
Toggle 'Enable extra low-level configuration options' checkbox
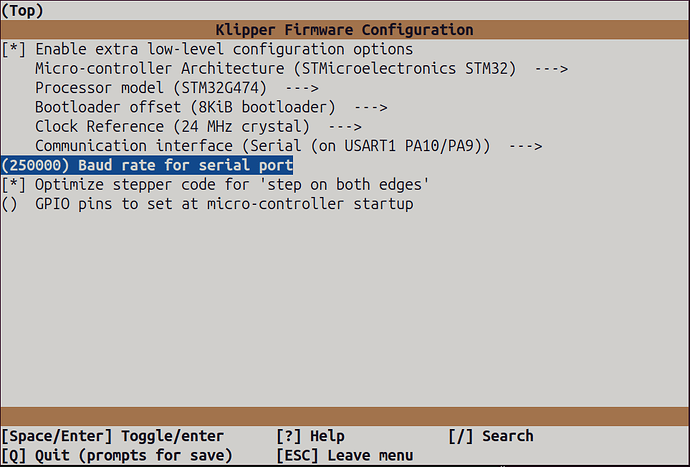pyautogui.click(x=14, y=49)
